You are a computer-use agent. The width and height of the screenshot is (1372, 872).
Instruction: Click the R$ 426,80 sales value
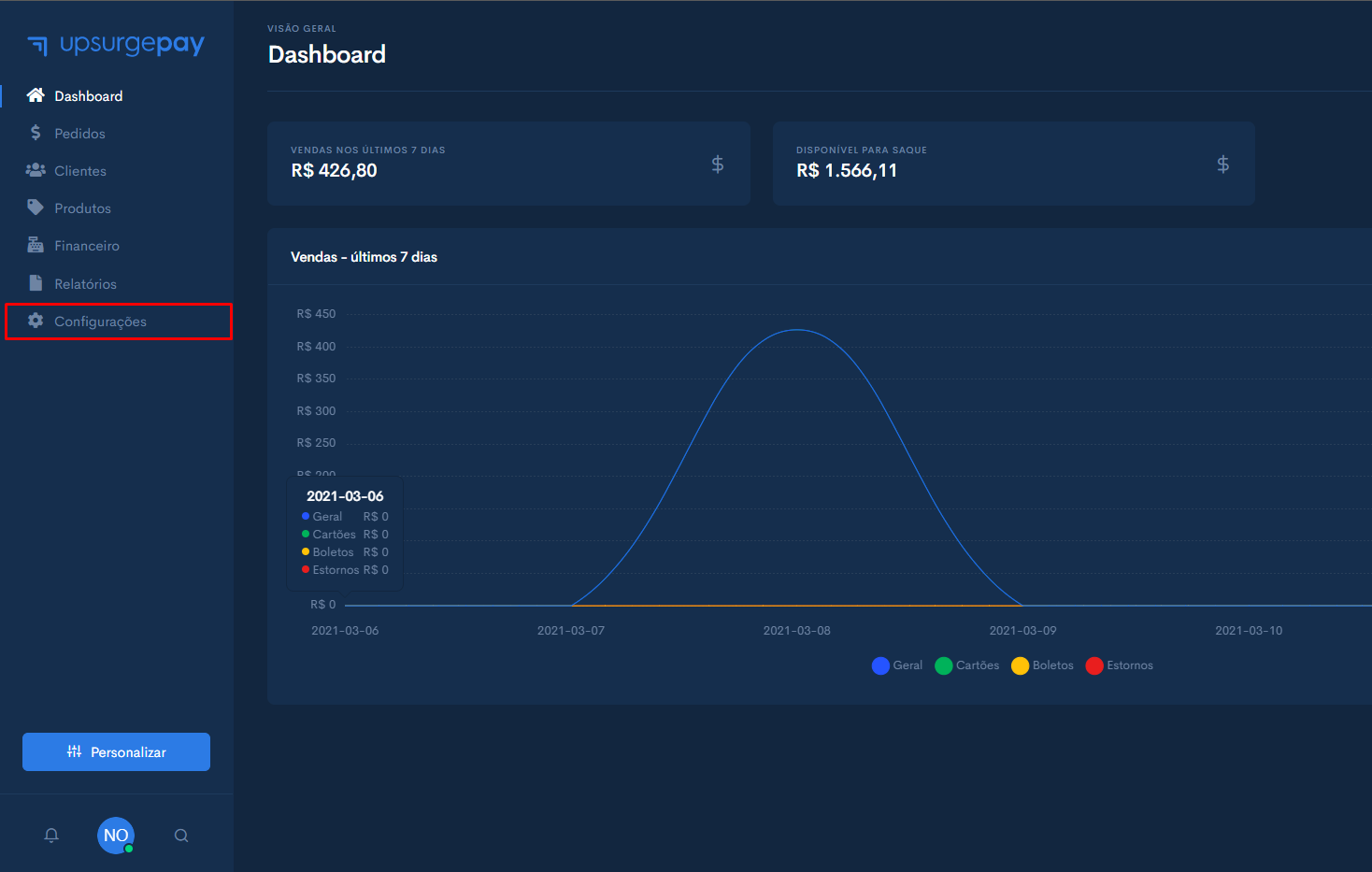334,170
